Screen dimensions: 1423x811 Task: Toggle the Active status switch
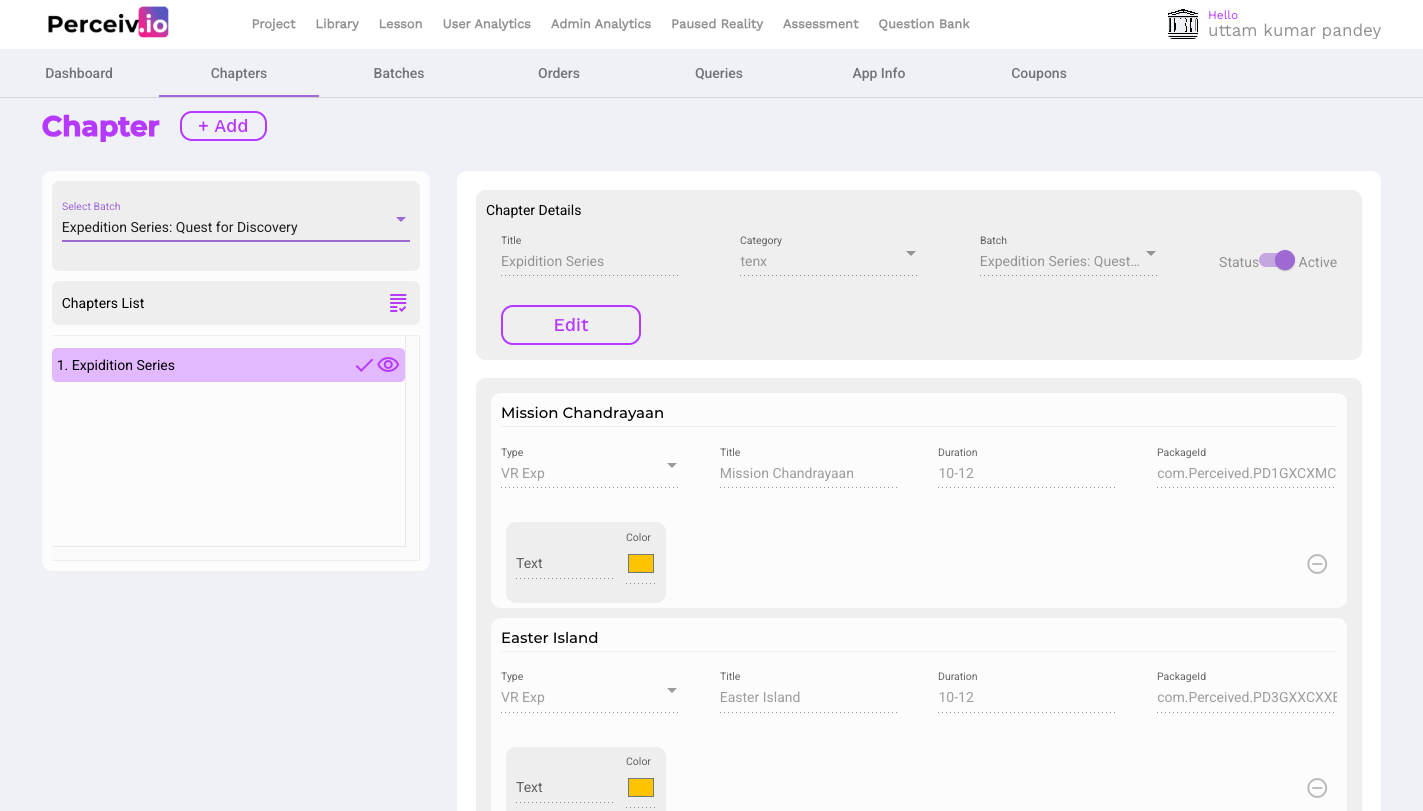click(1277, 261)
